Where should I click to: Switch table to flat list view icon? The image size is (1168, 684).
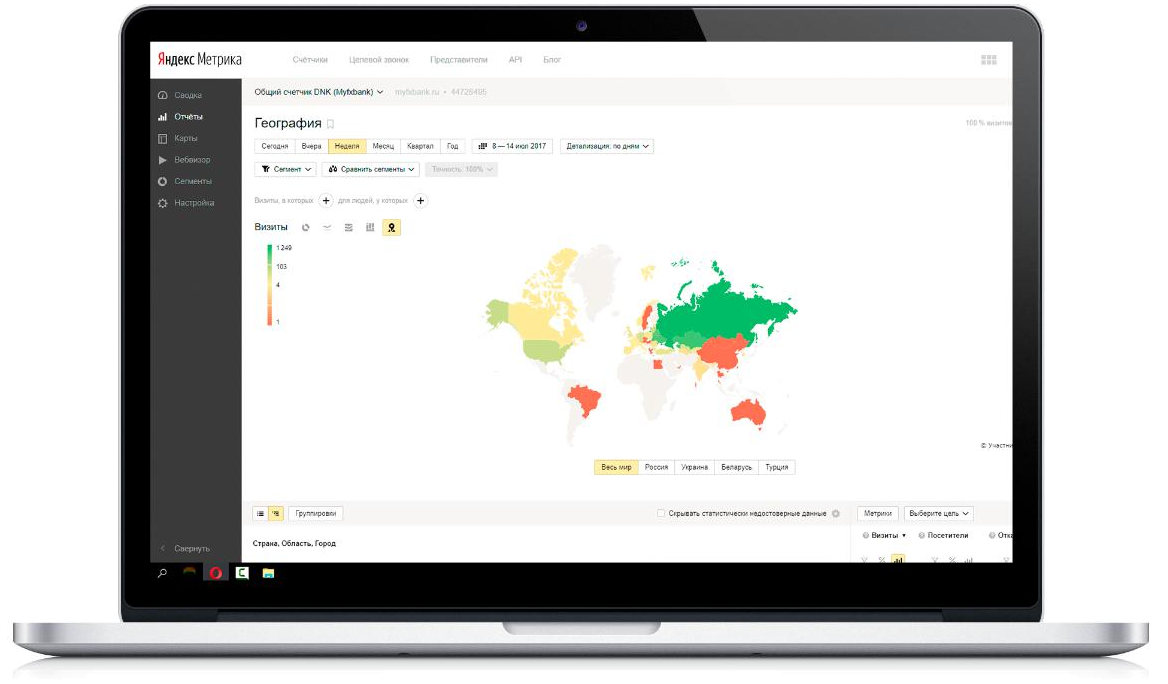[261, 513]
